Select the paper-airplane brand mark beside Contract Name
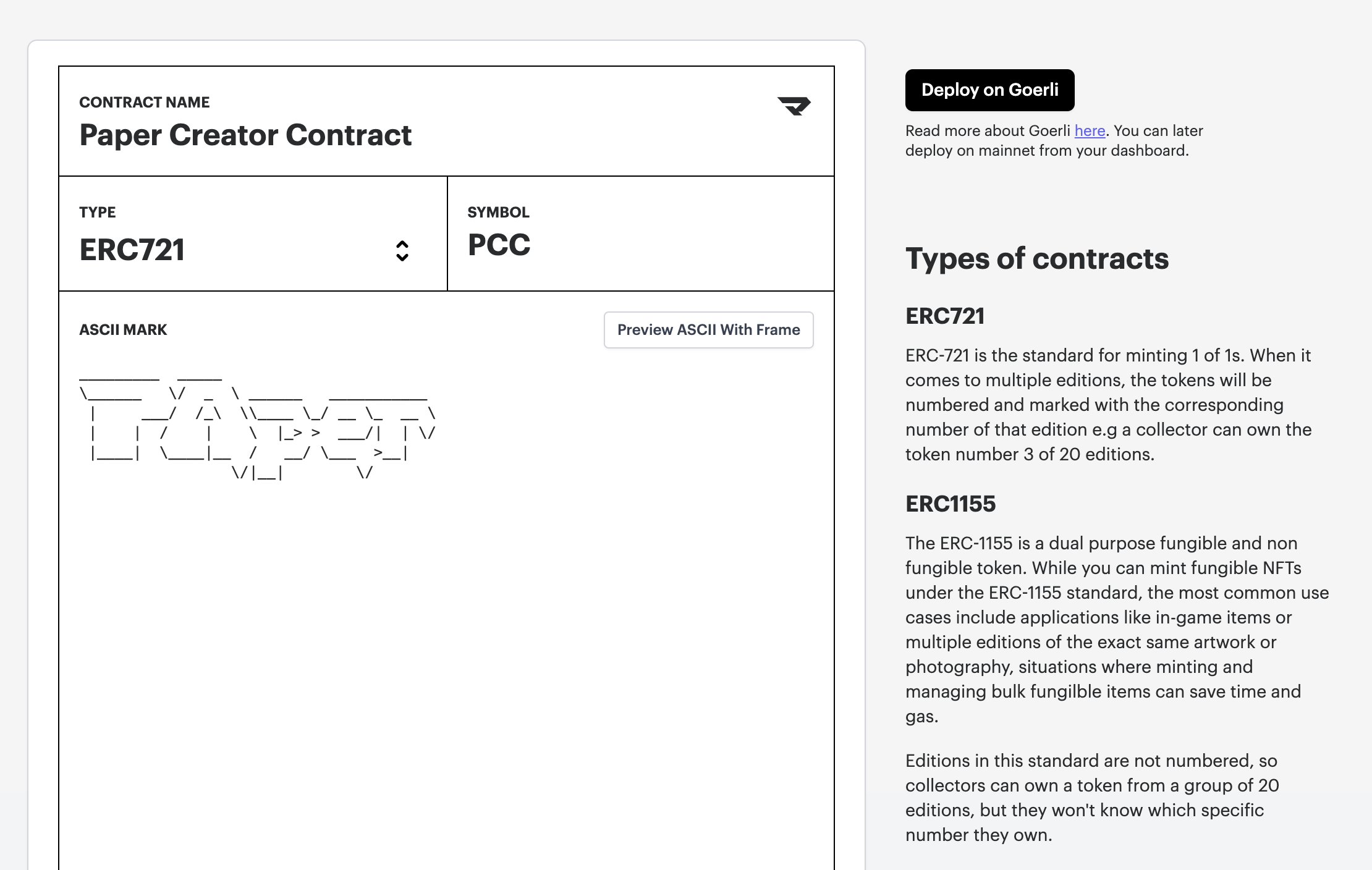Image resolution: width=1372 pixels, height=870 pixels. (x=795, y=106)
